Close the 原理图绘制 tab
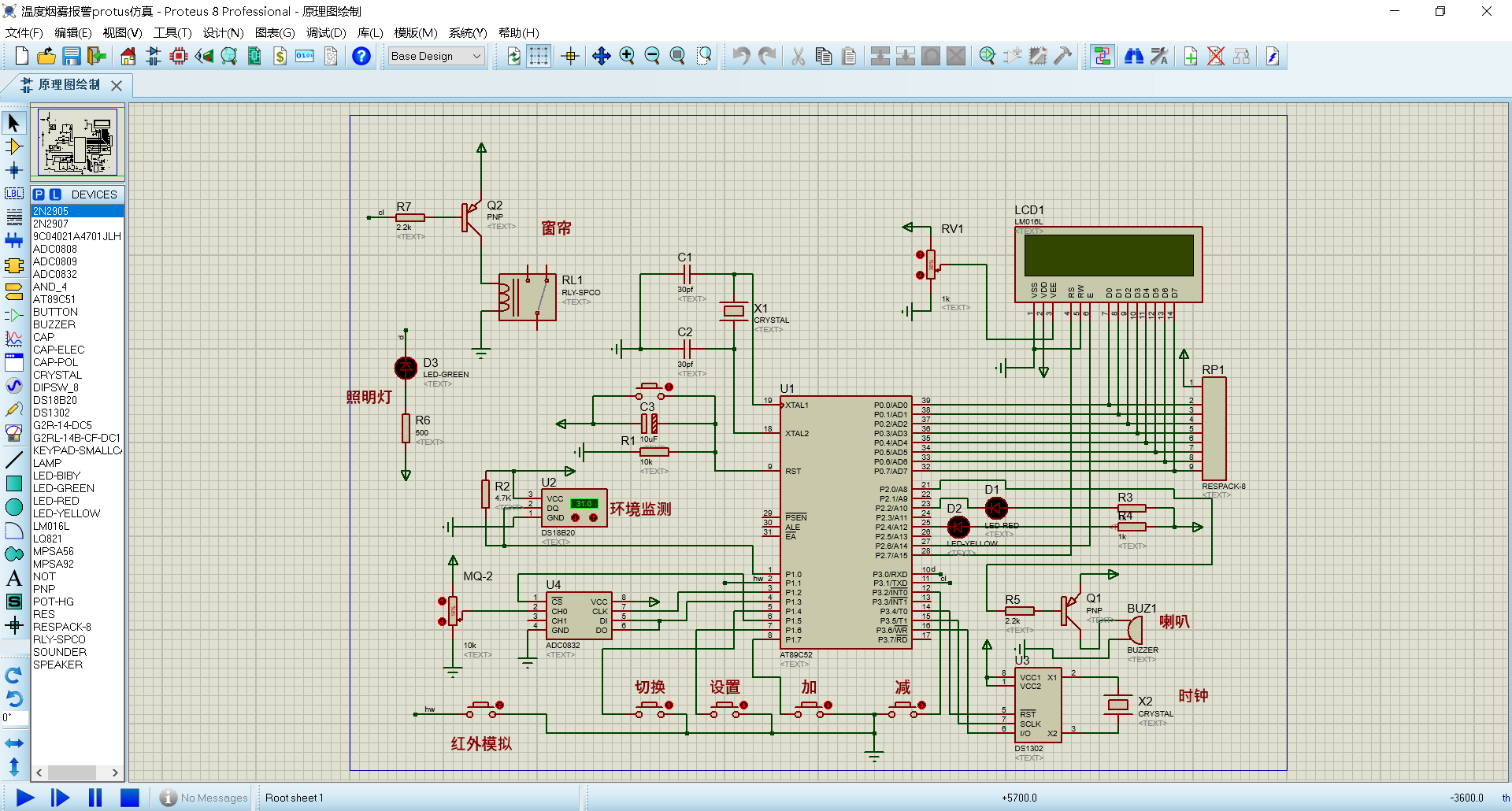 tap(117, 85)
